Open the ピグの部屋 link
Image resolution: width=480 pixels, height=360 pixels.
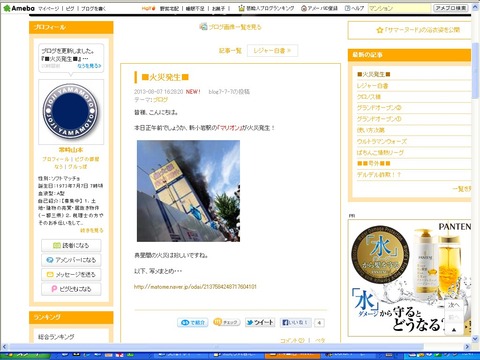coord(87,159)
